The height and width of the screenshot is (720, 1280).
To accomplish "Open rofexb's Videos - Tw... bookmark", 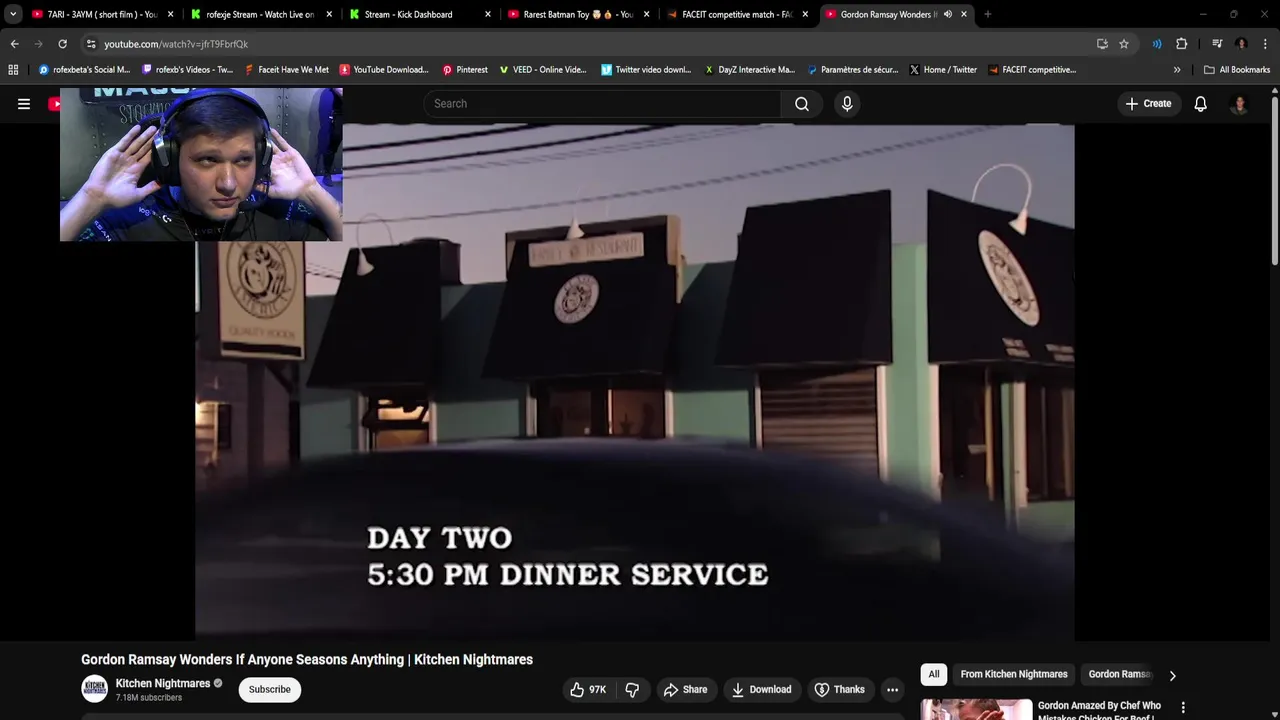I will coord(187,70).
